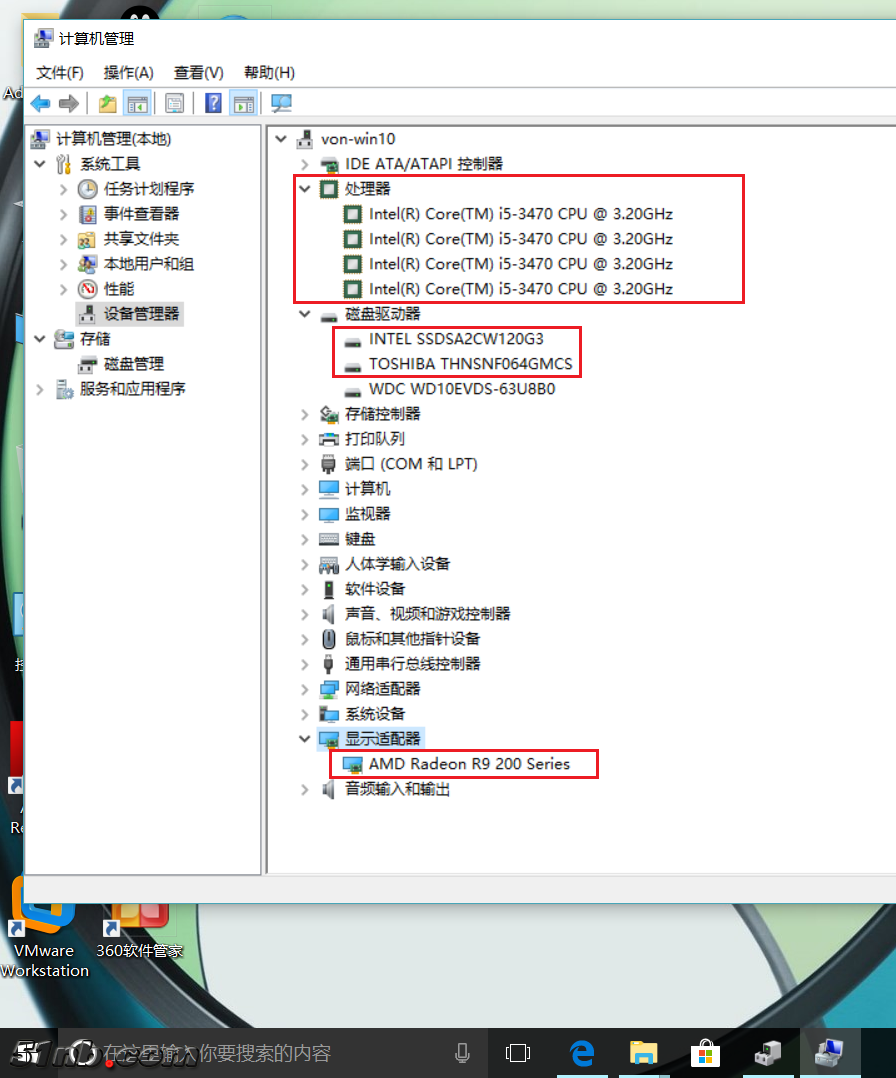Screen dimensions: 896x1078
Task: Click the scan for hardware changes monitor icon
Action: tap(281, 104)
